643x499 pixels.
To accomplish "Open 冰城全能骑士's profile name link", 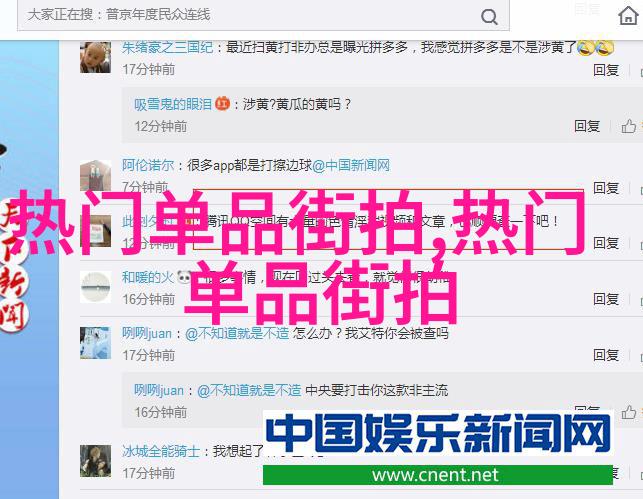I will pos(161,451).
